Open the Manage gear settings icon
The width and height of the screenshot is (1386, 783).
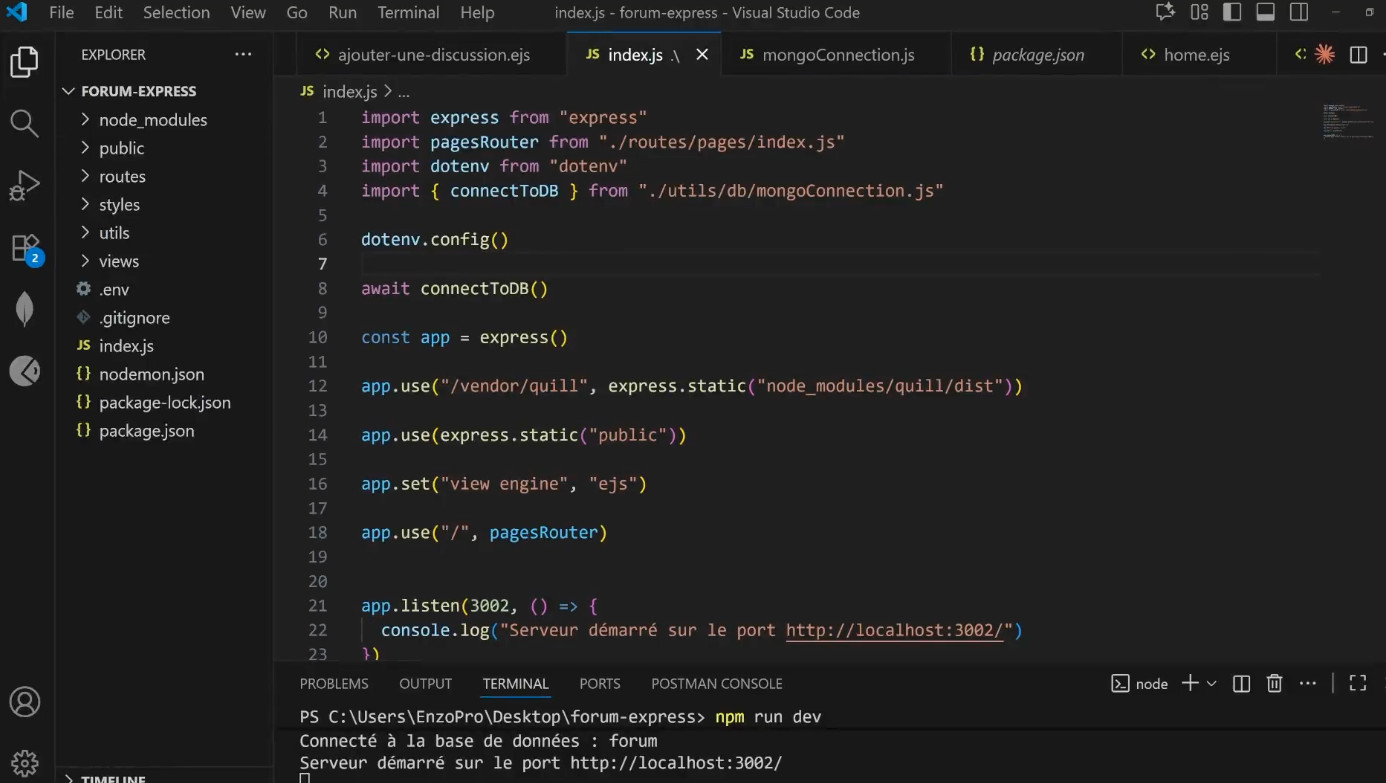click(x=24, y=762)
